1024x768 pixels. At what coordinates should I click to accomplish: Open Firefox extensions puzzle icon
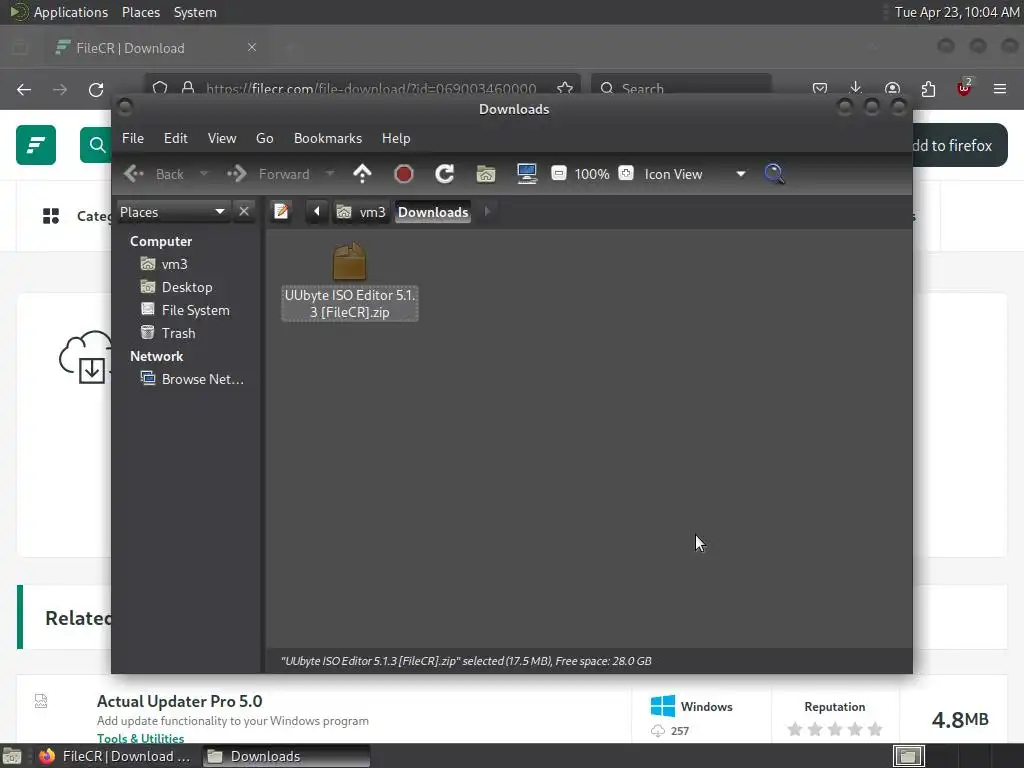(928, 89)
